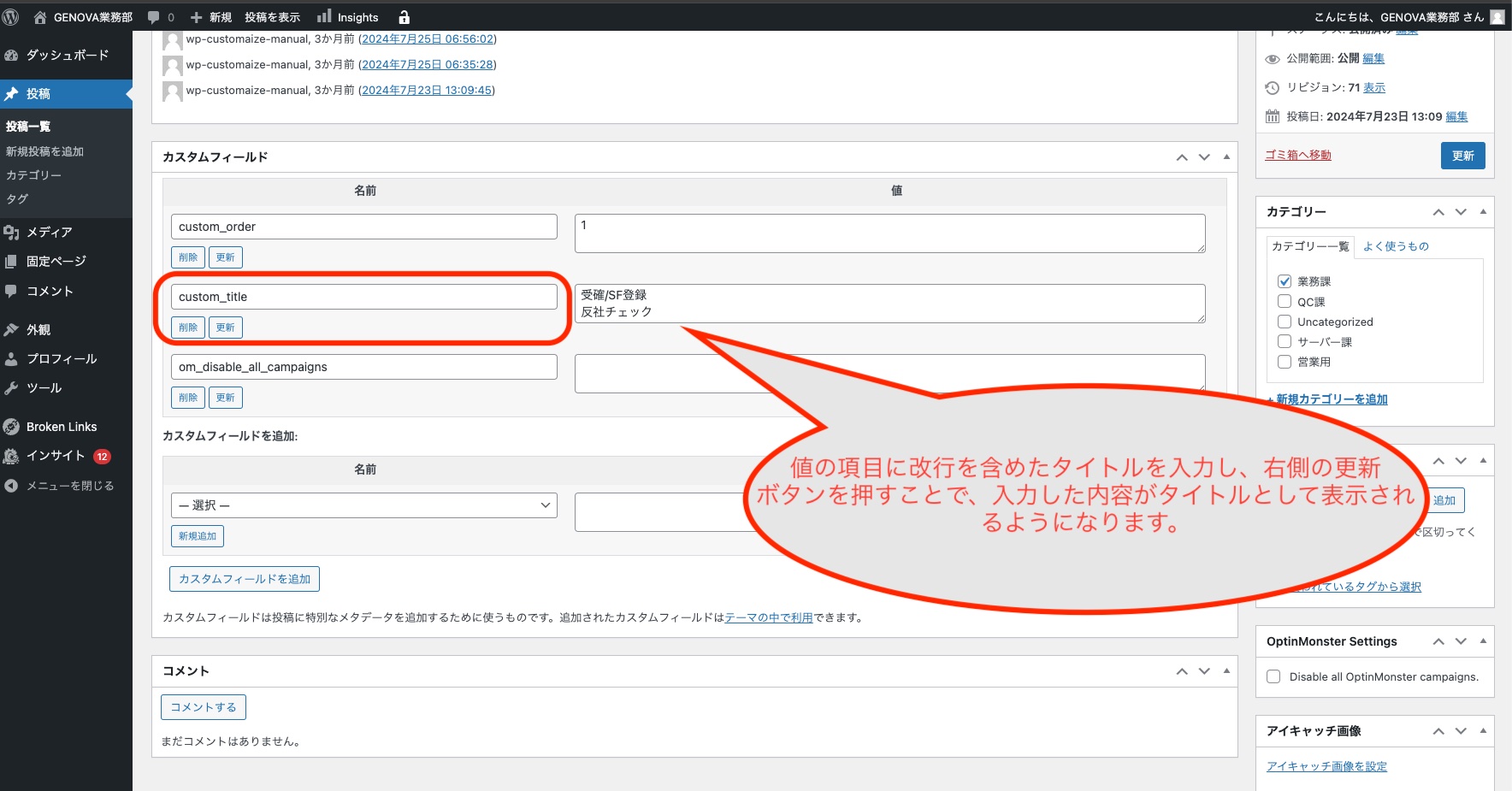The image size is (1512, 791).
Task: Collapse the カスタムフィールド panel with triangle toggle
Action: [1226, 157]
